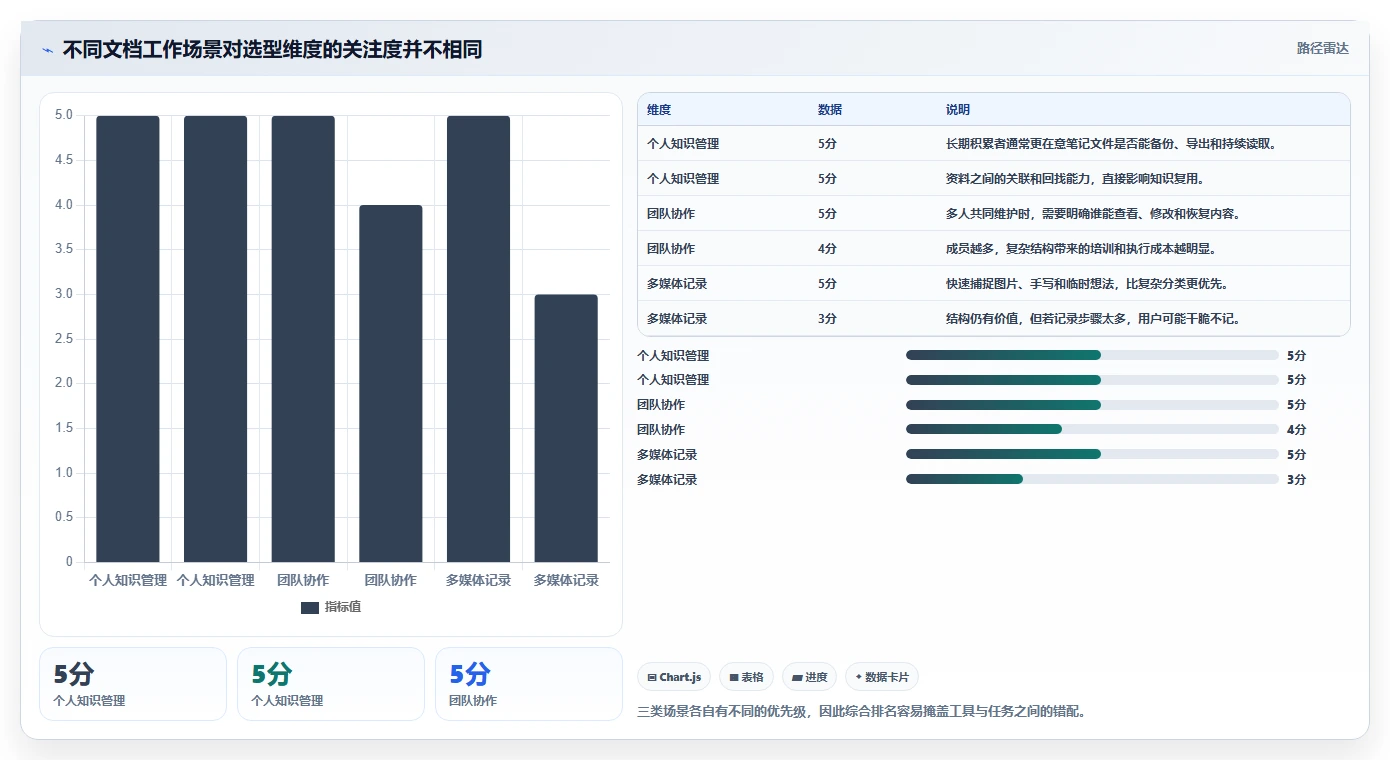Select the Chart.js tag

(x=675, y=677)
